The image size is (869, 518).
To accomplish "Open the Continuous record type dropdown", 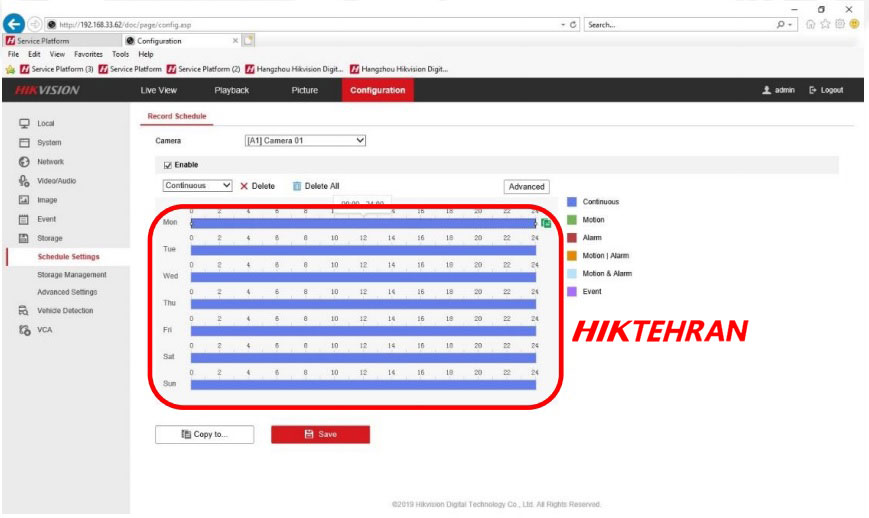I will click(197, 186).
